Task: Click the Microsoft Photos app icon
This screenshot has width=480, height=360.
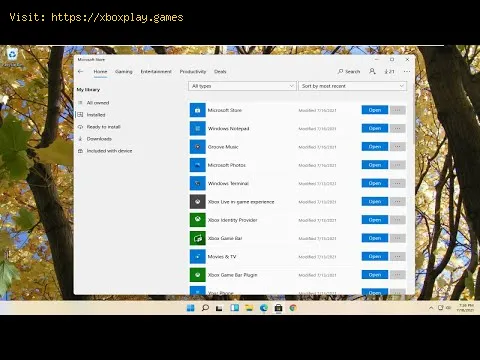Action: pos(198,165)
